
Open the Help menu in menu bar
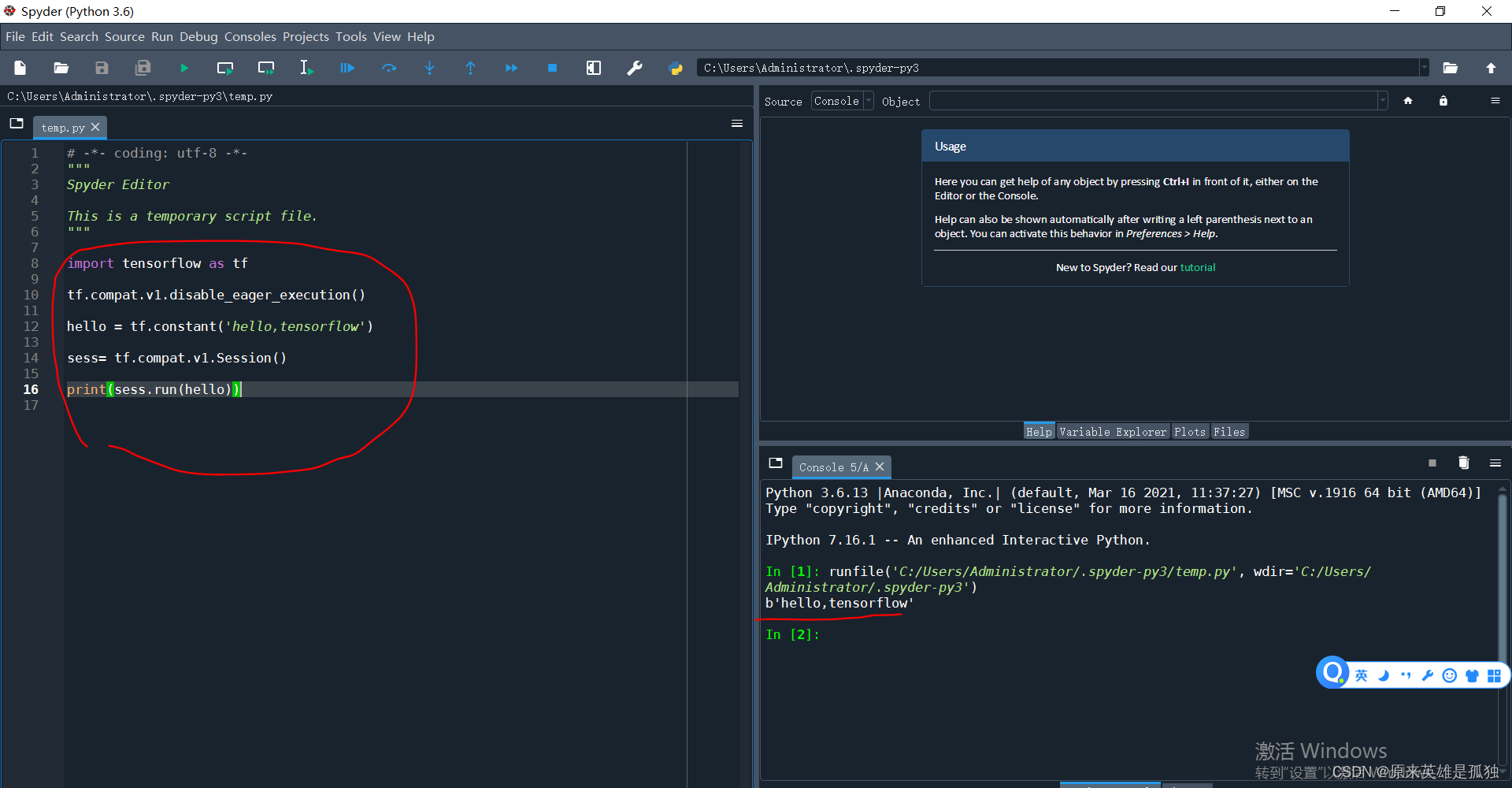421,36
